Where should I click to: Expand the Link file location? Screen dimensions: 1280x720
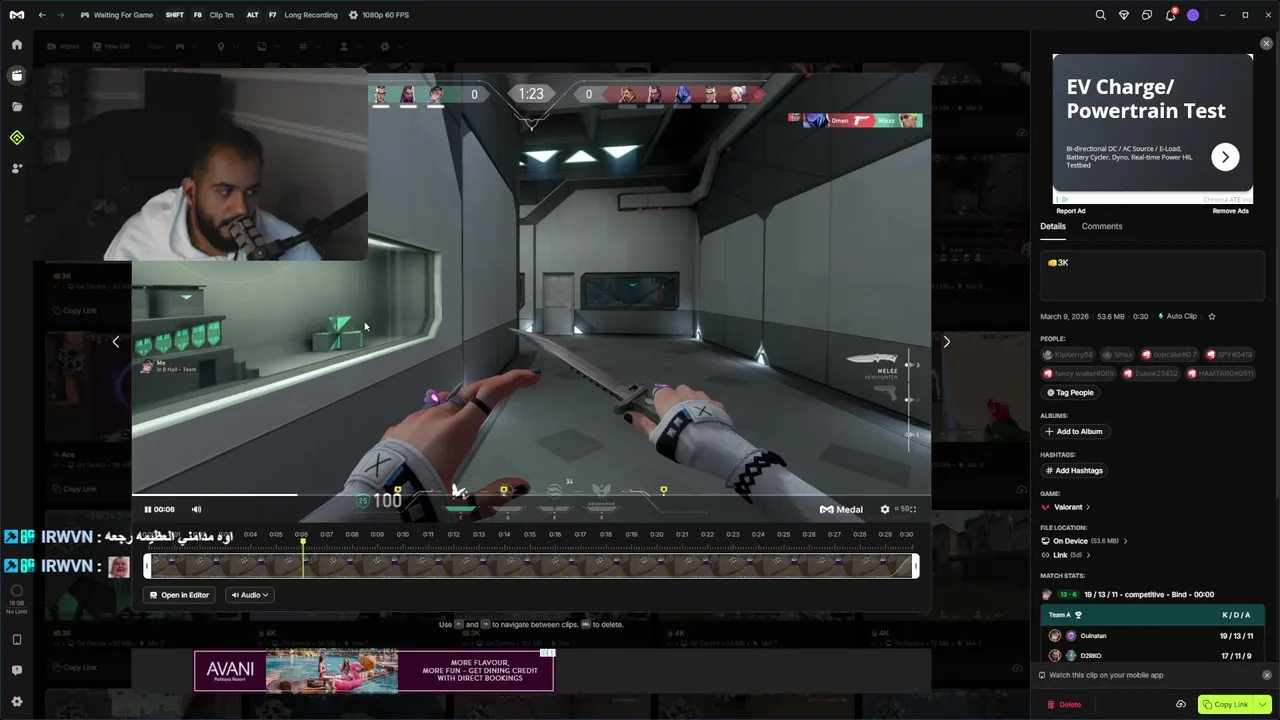1067,555
